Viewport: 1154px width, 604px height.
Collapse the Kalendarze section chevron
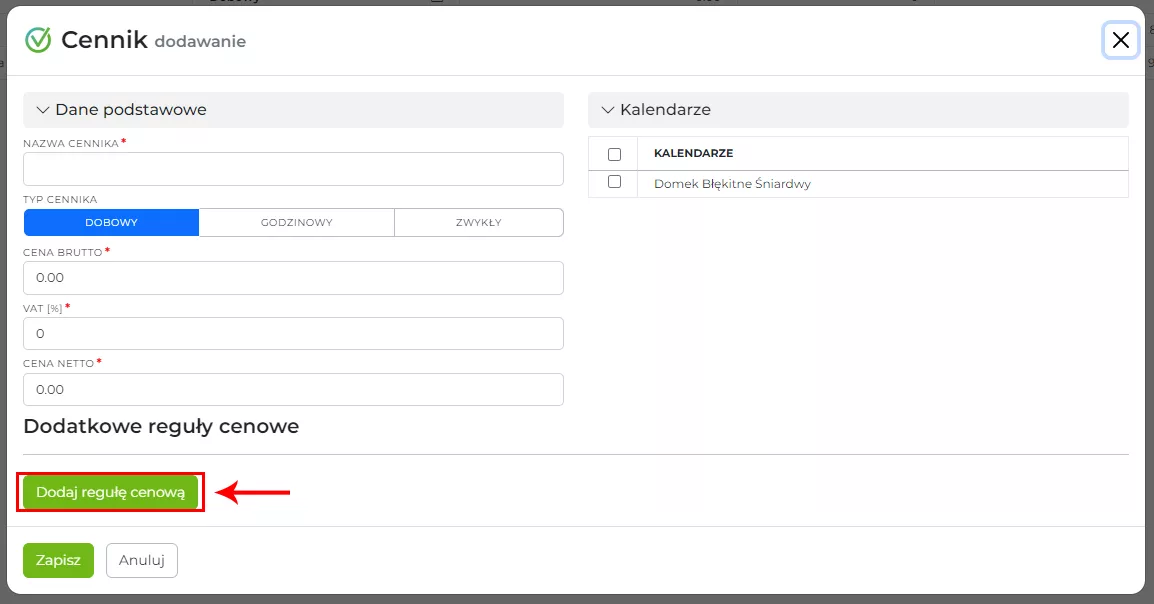coord(607,110)
